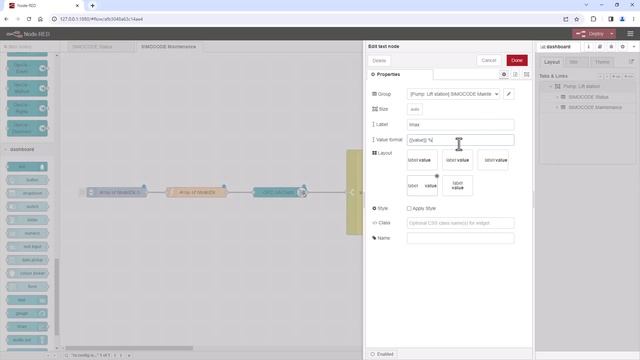
Task: Collapse the Pump Lift station tree item
Action: (551, 87)
